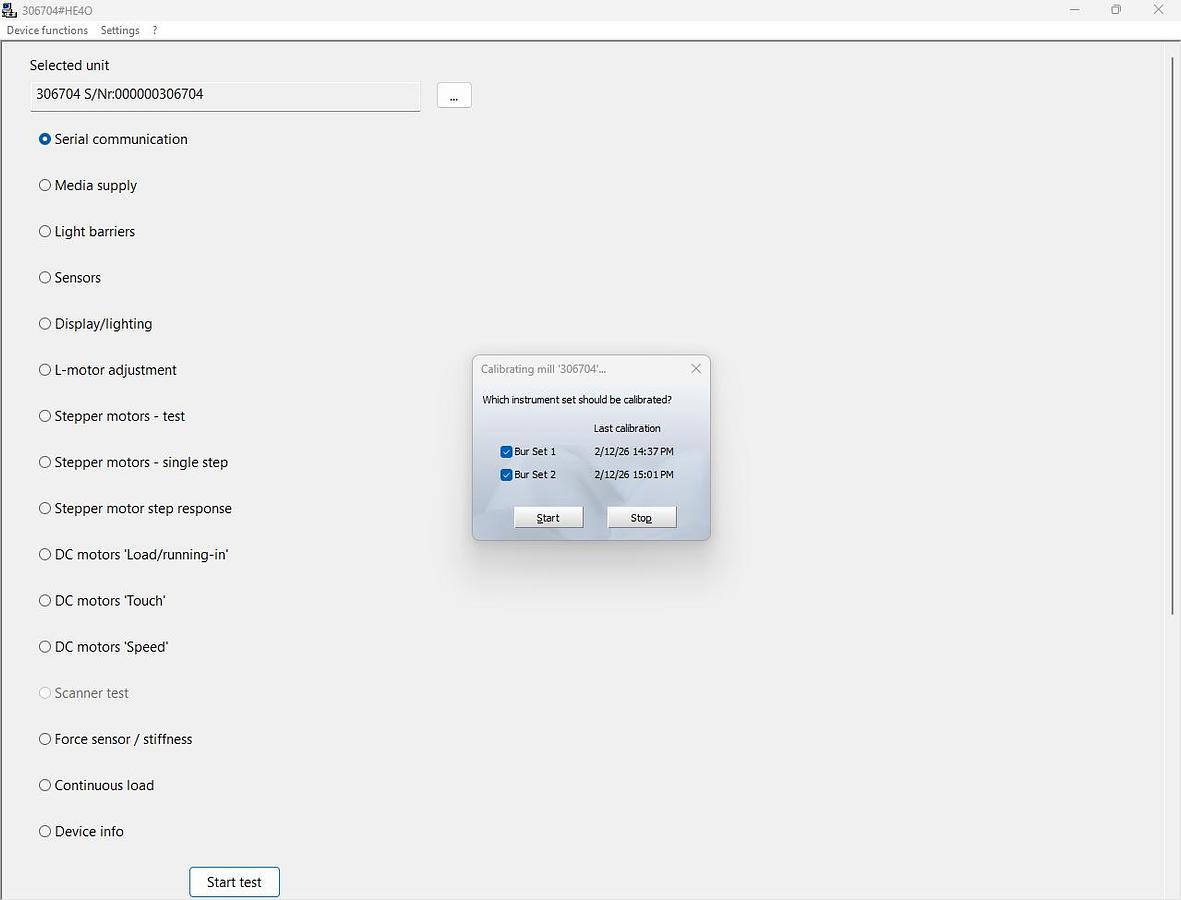Screen dimensions: 1181x900
Task: Click the vertical scrollbar on the right
Action: [x=1173, y=335]
